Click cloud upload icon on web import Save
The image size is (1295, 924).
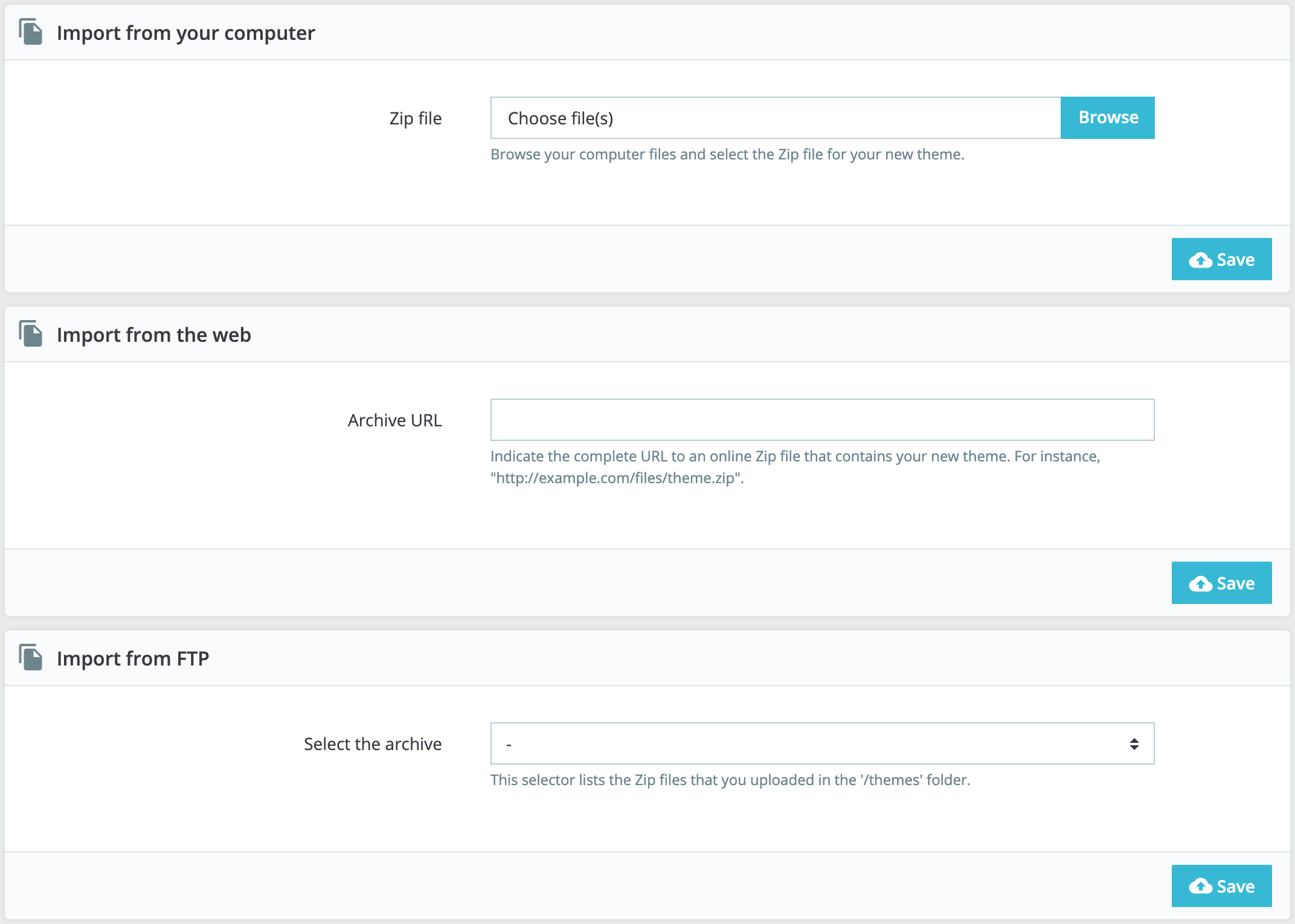pyautogui.click(x=1200, y=584)
